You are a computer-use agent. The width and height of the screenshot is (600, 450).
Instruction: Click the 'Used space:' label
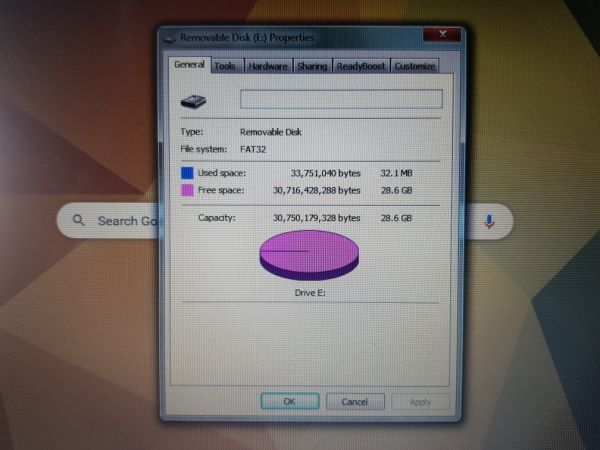(x=222, y=173)
